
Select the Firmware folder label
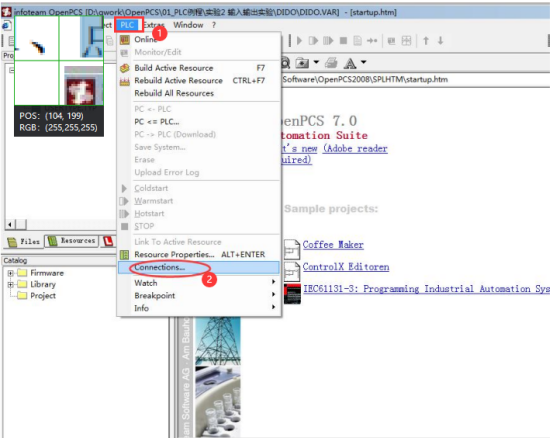(47, 273)
